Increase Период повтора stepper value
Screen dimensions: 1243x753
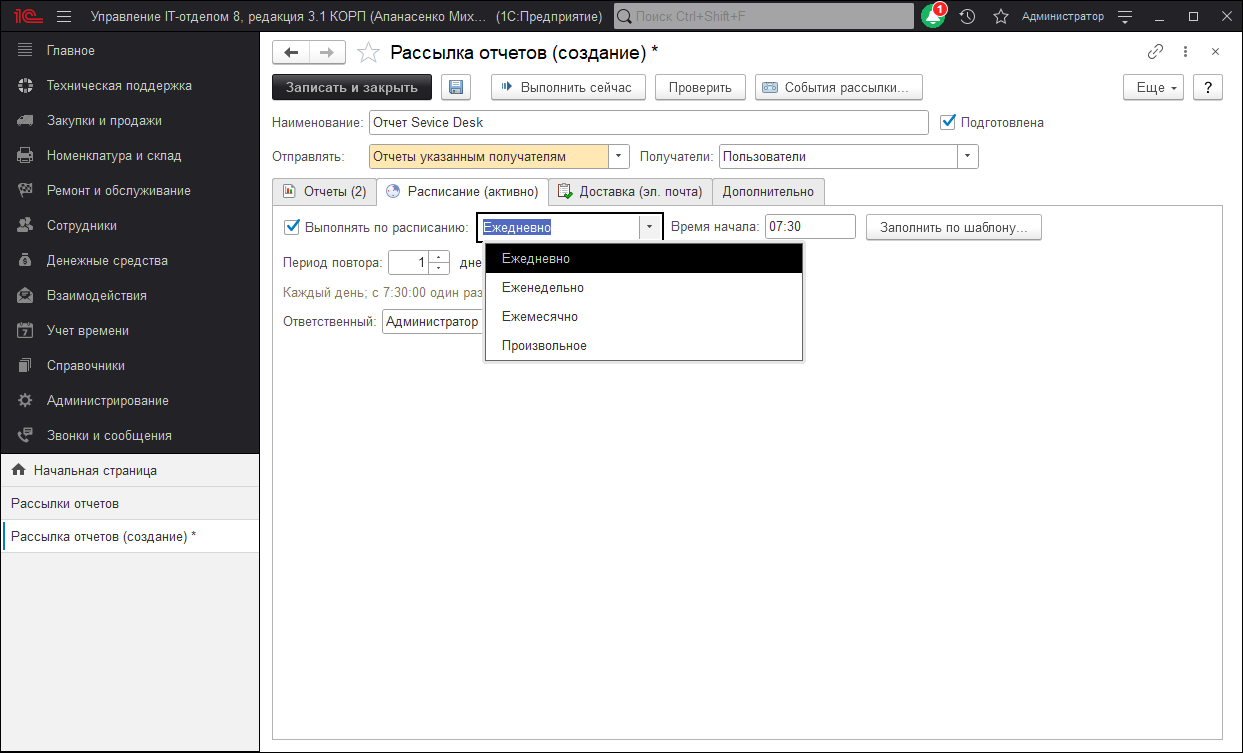[x=439, y=257]
